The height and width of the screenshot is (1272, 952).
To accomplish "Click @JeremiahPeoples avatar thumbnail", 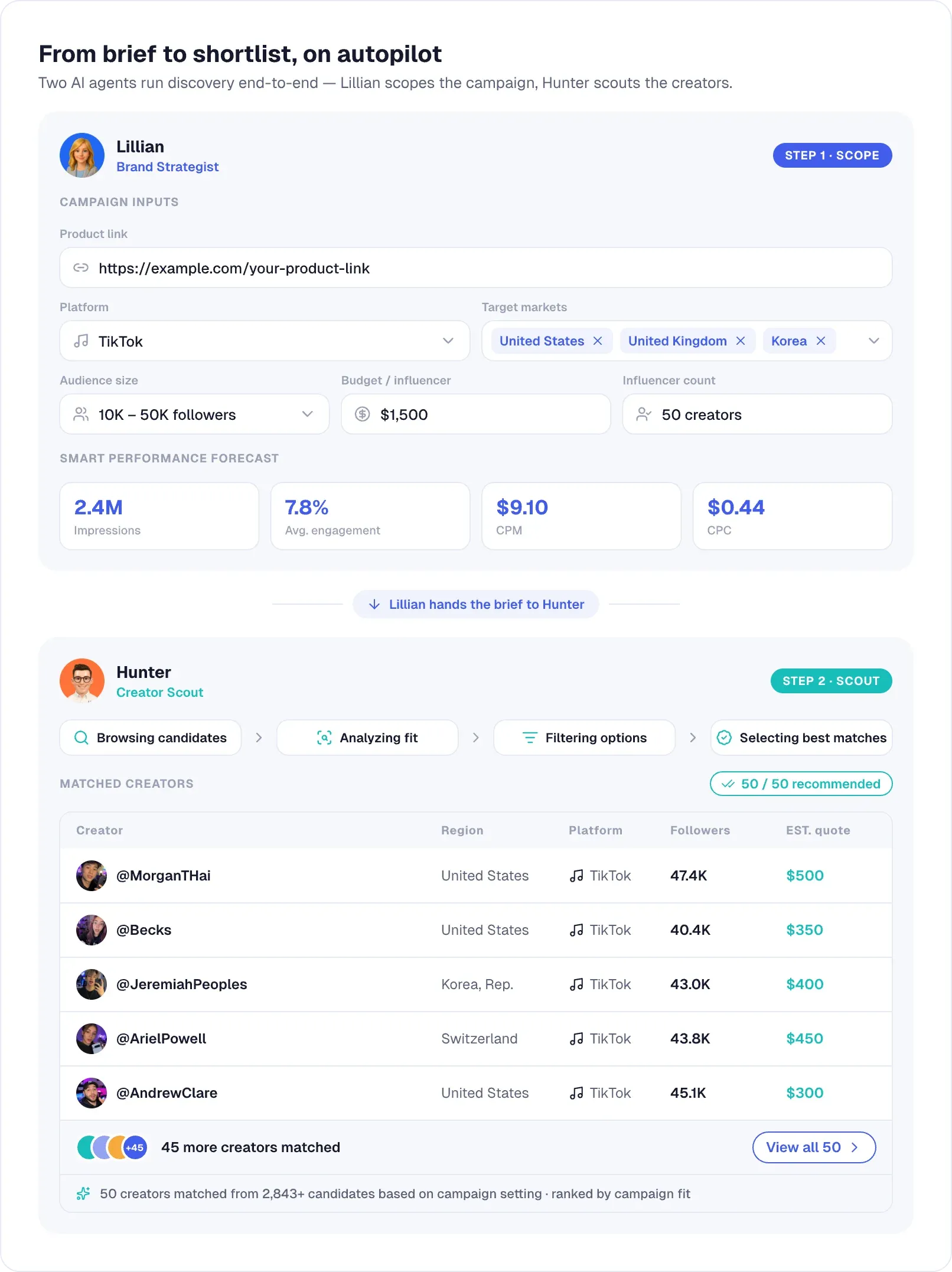I will tap(92, 984).
